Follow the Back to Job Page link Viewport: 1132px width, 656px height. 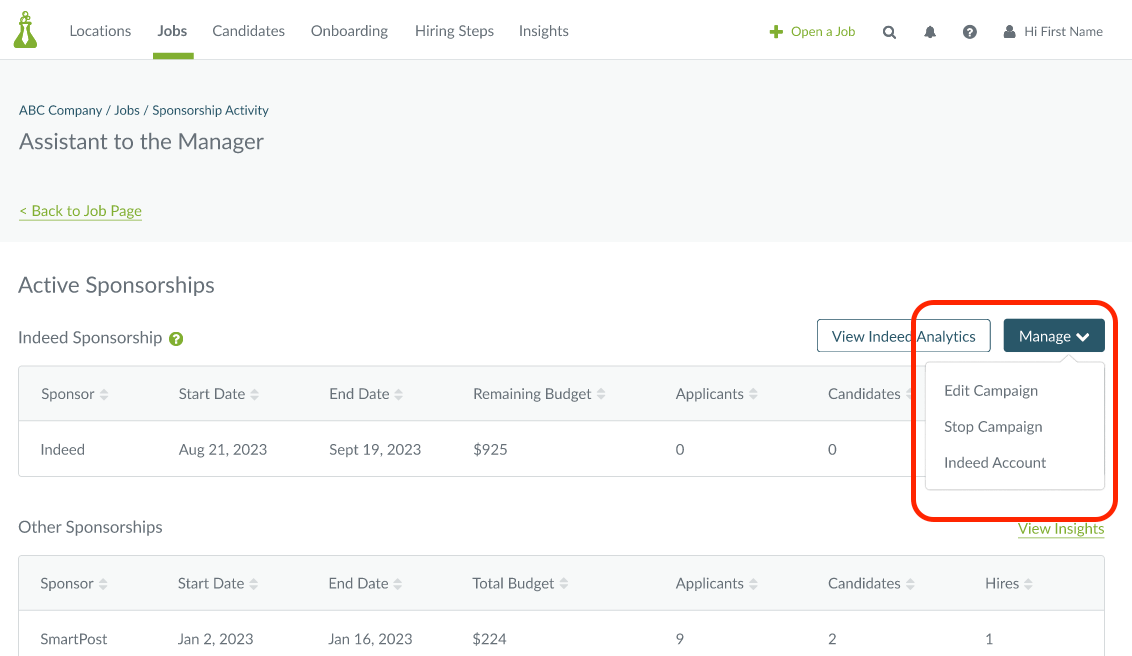click(80, 211)
